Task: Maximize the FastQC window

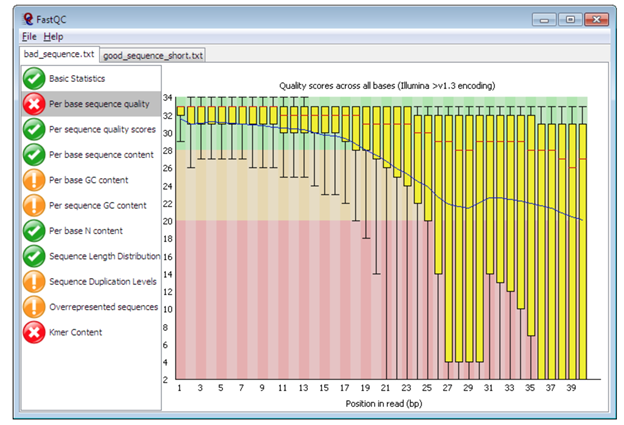Action: 570,19
